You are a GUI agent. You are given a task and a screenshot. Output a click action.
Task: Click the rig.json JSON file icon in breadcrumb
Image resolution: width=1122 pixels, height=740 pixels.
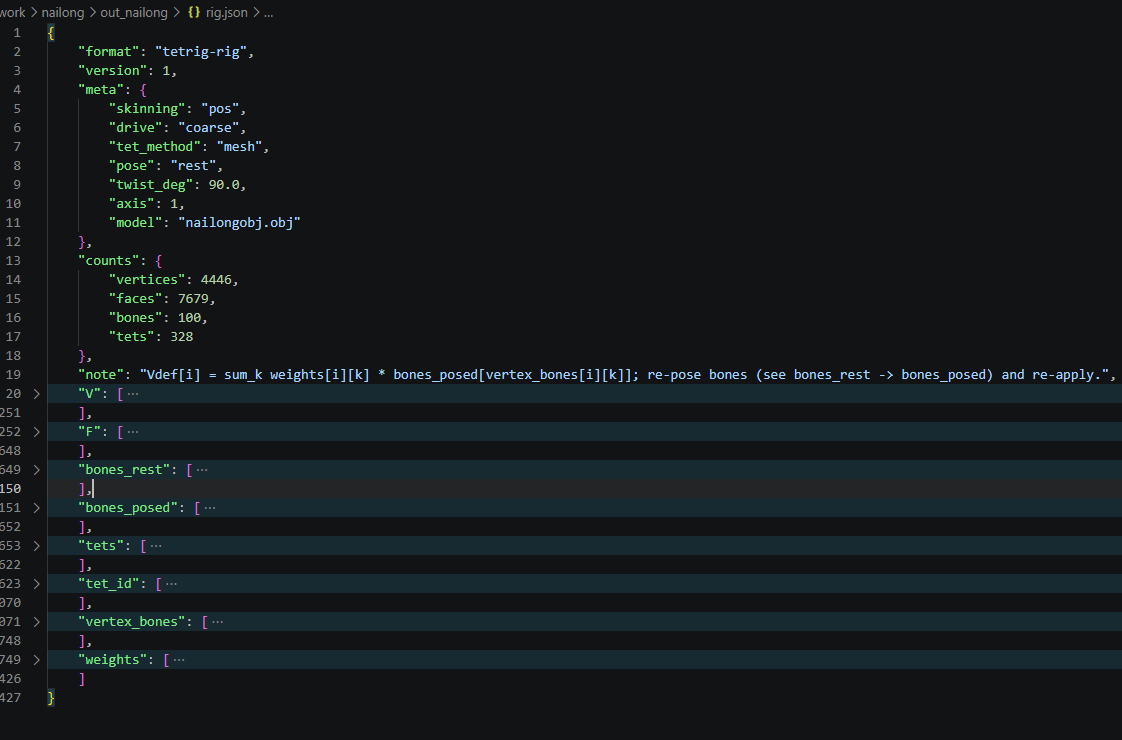194,12
